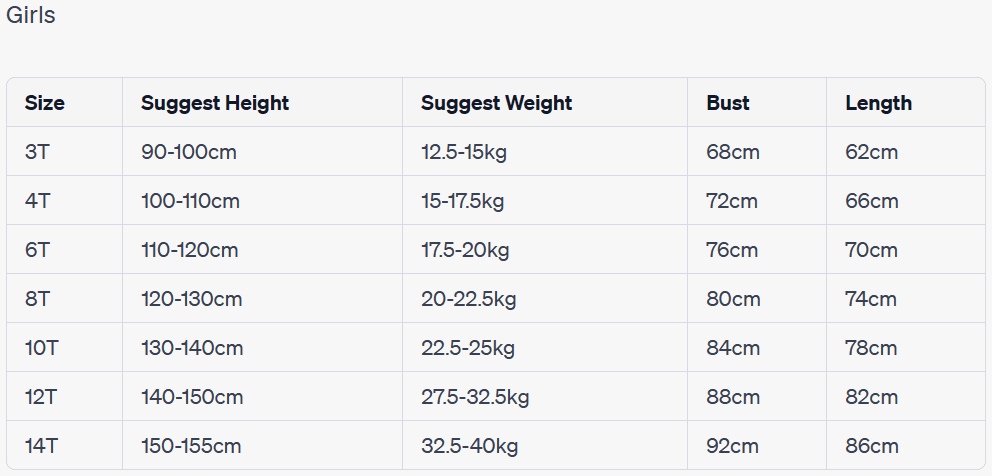The width and height of the screenshot is (992, 476).
Task: Select the 74cm length cell
Action: pyautogui.click(x=872, y=299)
